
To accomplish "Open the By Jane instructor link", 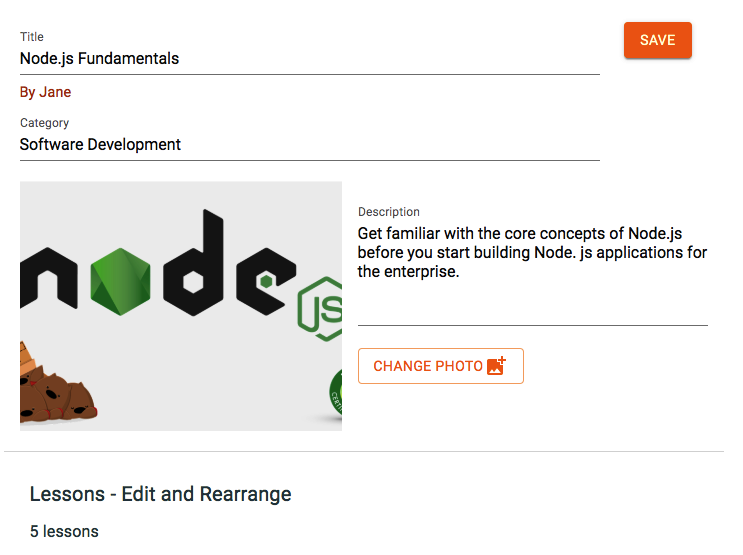I will [46, 92].
